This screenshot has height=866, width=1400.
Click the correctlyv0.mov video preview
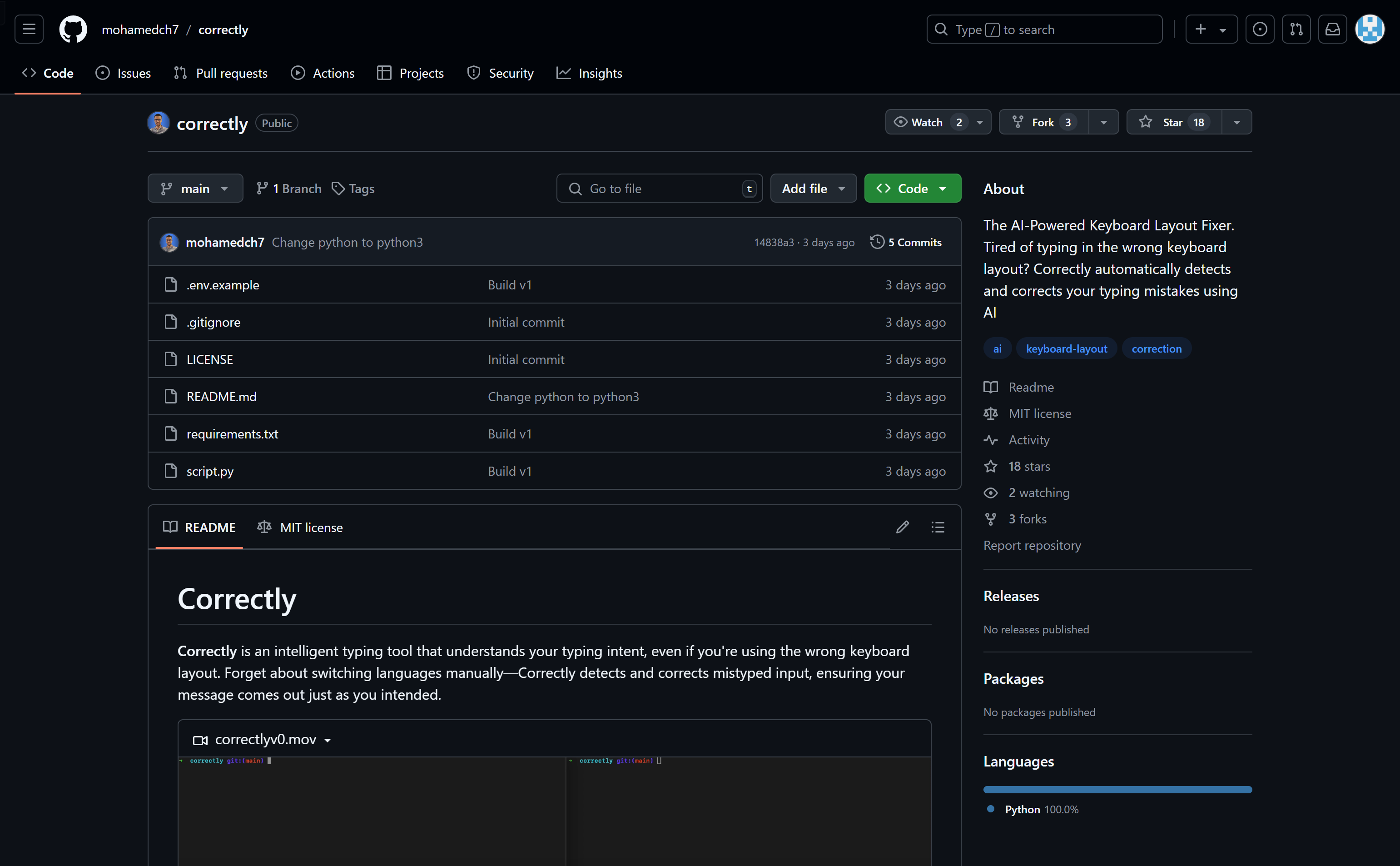tap(554, 811)
